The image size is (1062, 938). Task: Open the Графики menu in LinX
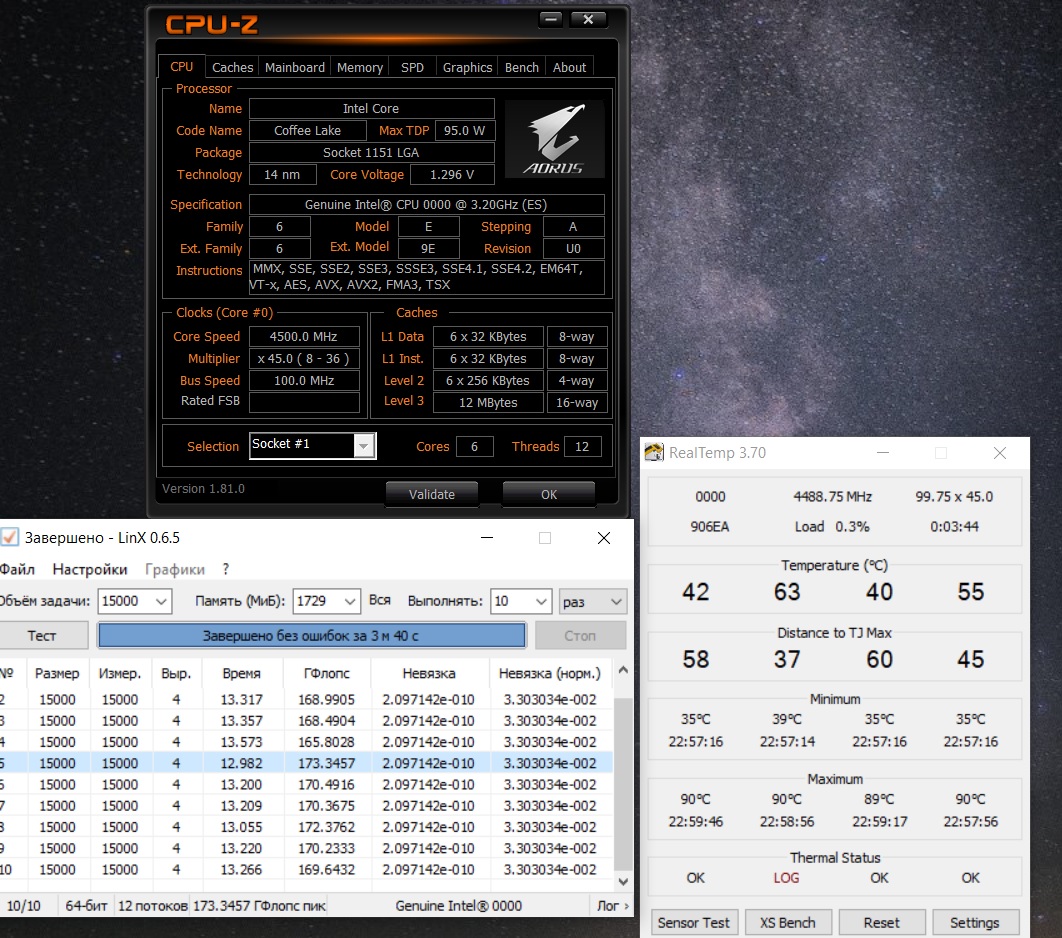pyautogui.click(x=175, y=569)
